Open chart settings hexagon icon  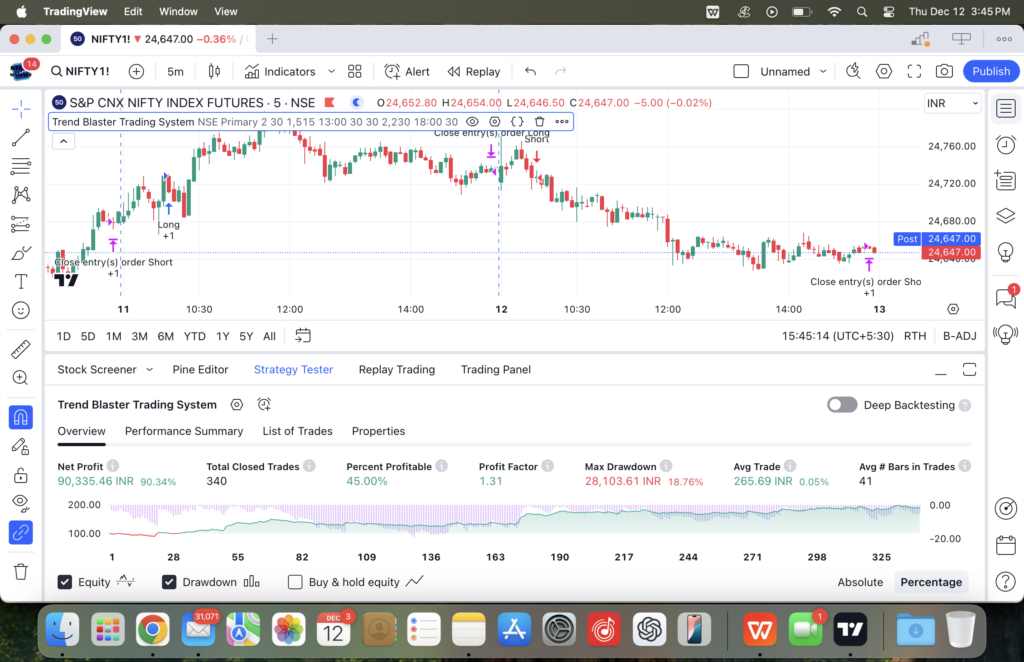(884, 71)
